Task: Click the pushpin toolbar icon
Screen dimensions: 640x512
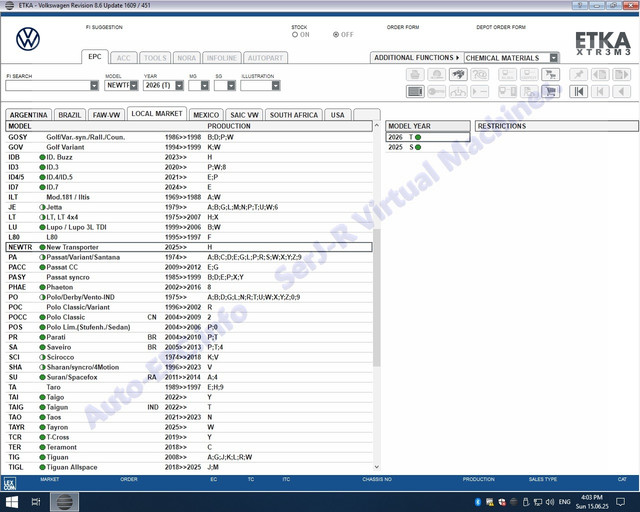Action: coord(578,75)
